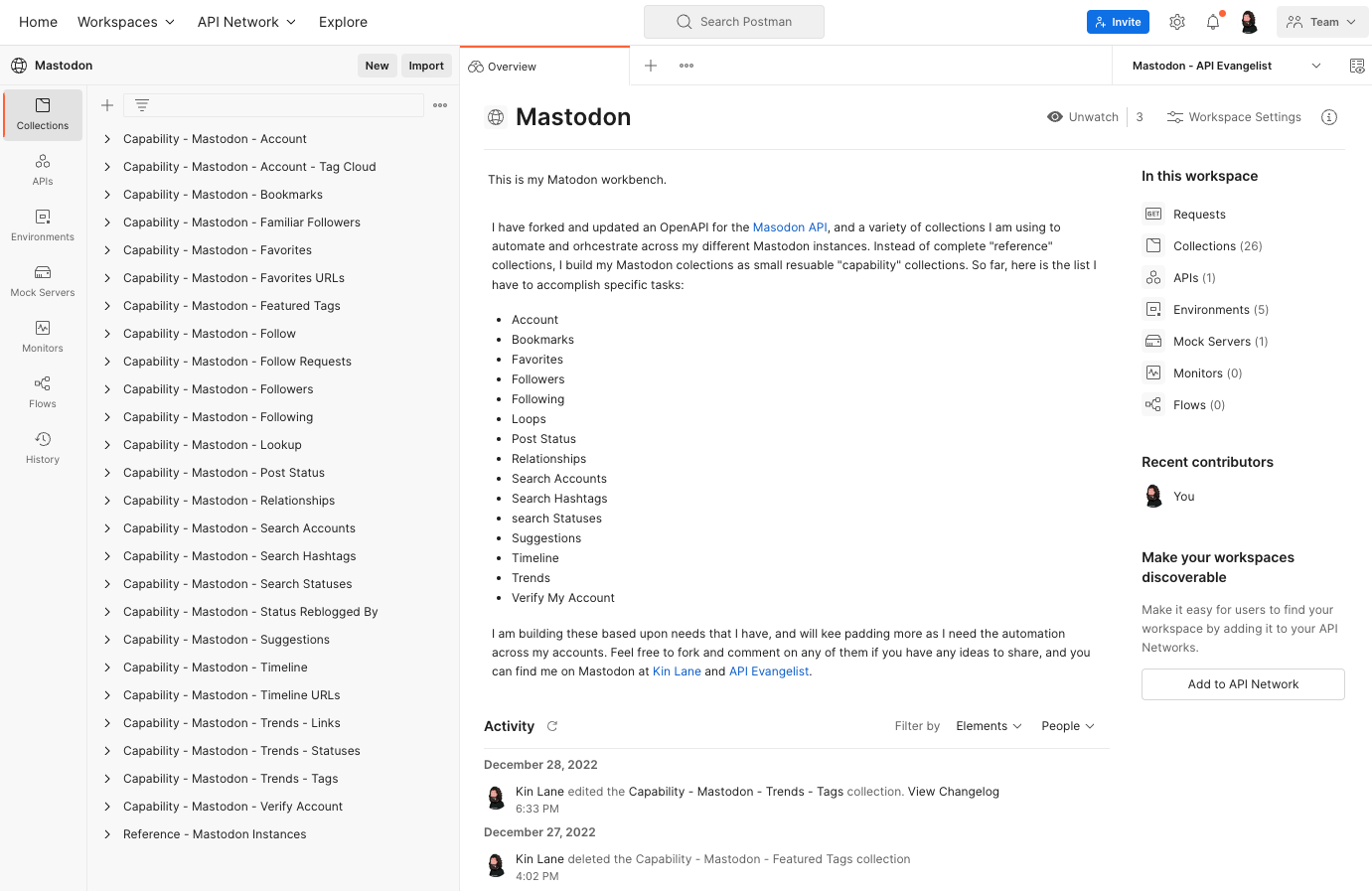Select Capability - Mastodon - Verify Account collection
1372x891 pixels.
pyautogui.click(x=232, y=807)
